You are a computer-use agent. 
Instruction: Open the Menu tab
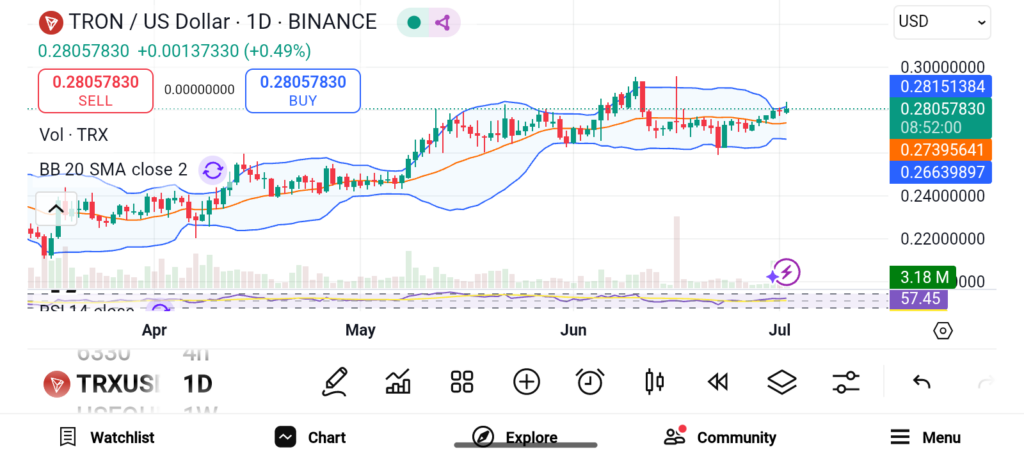pos(925,437)
